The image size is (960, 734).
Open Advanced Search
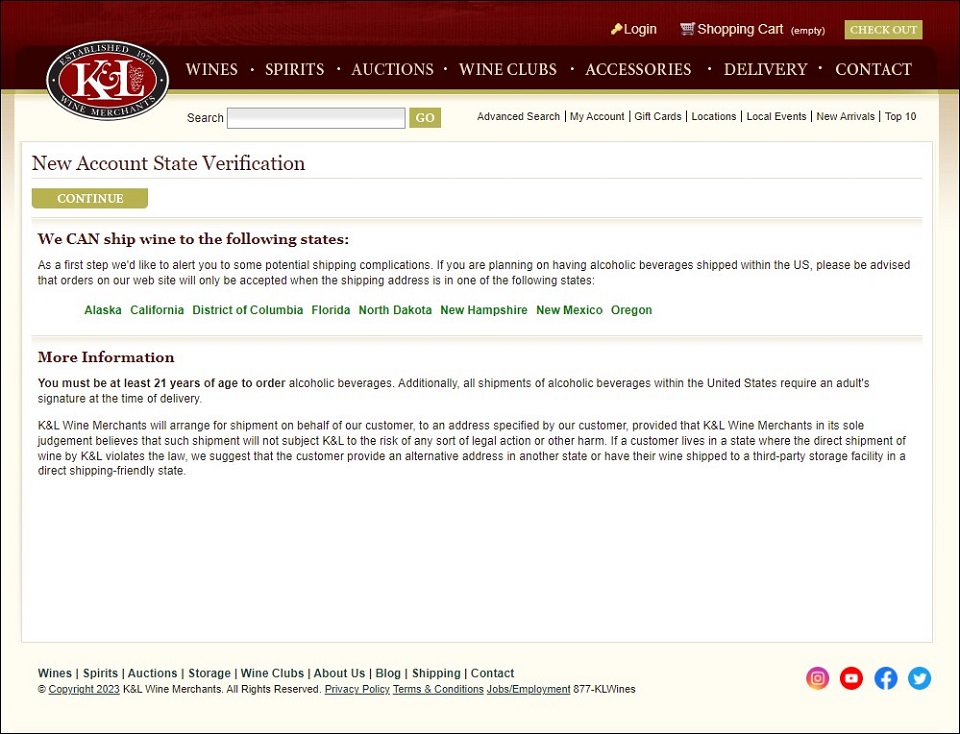519,116
